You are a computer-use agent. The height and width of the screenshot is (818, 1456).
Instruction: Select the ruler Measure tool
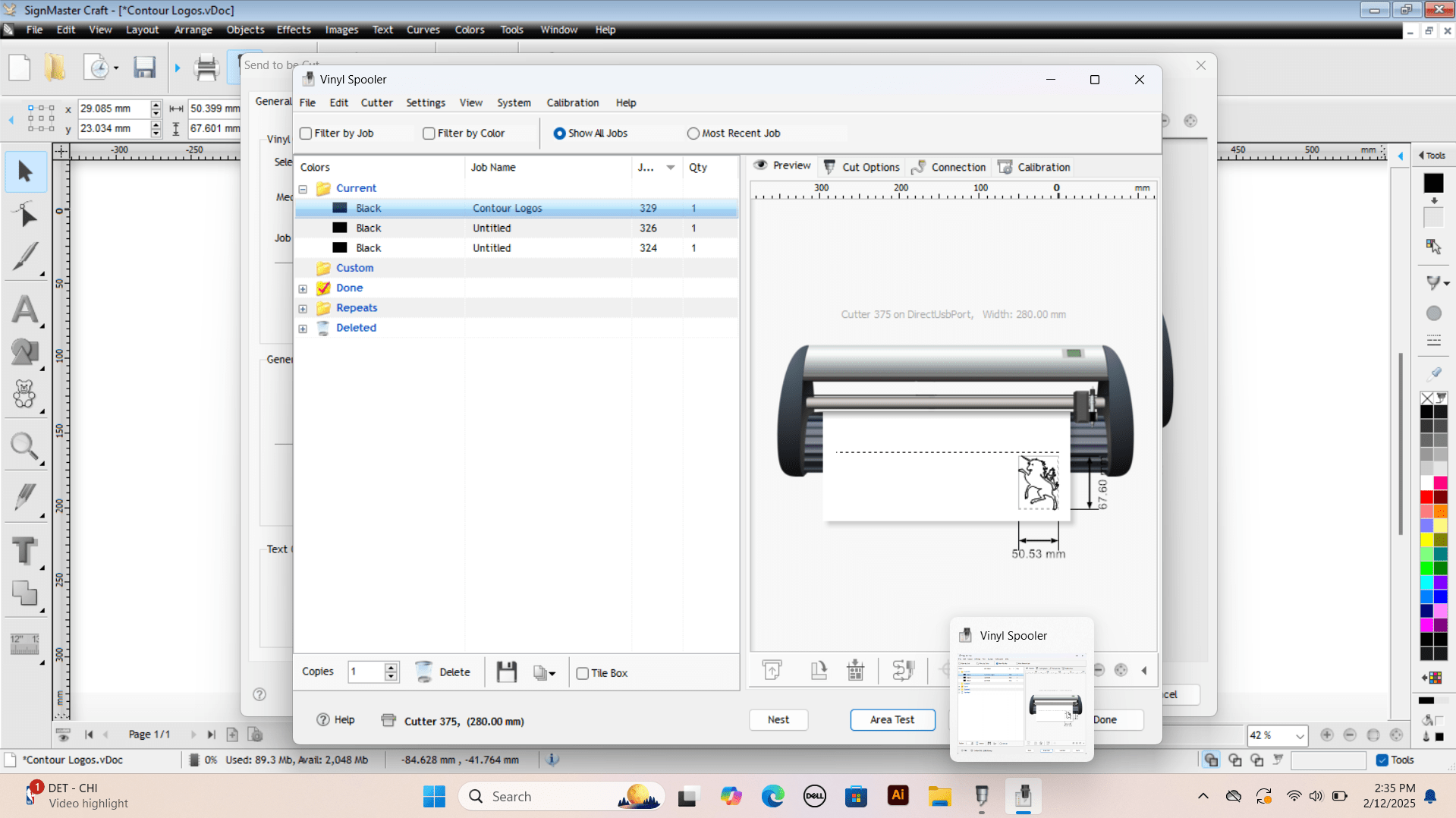tap(25, 644)
